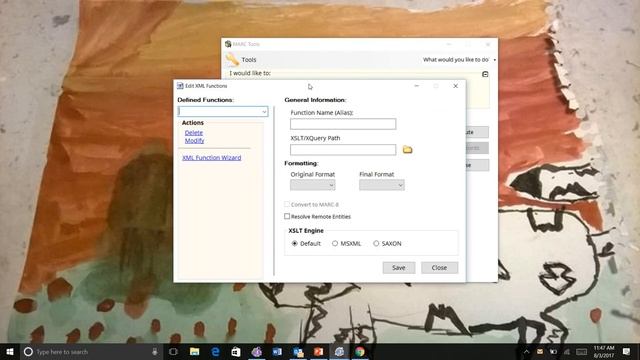
Task: Click the purple app icon beside Store
Action: (x=256, y=351)
